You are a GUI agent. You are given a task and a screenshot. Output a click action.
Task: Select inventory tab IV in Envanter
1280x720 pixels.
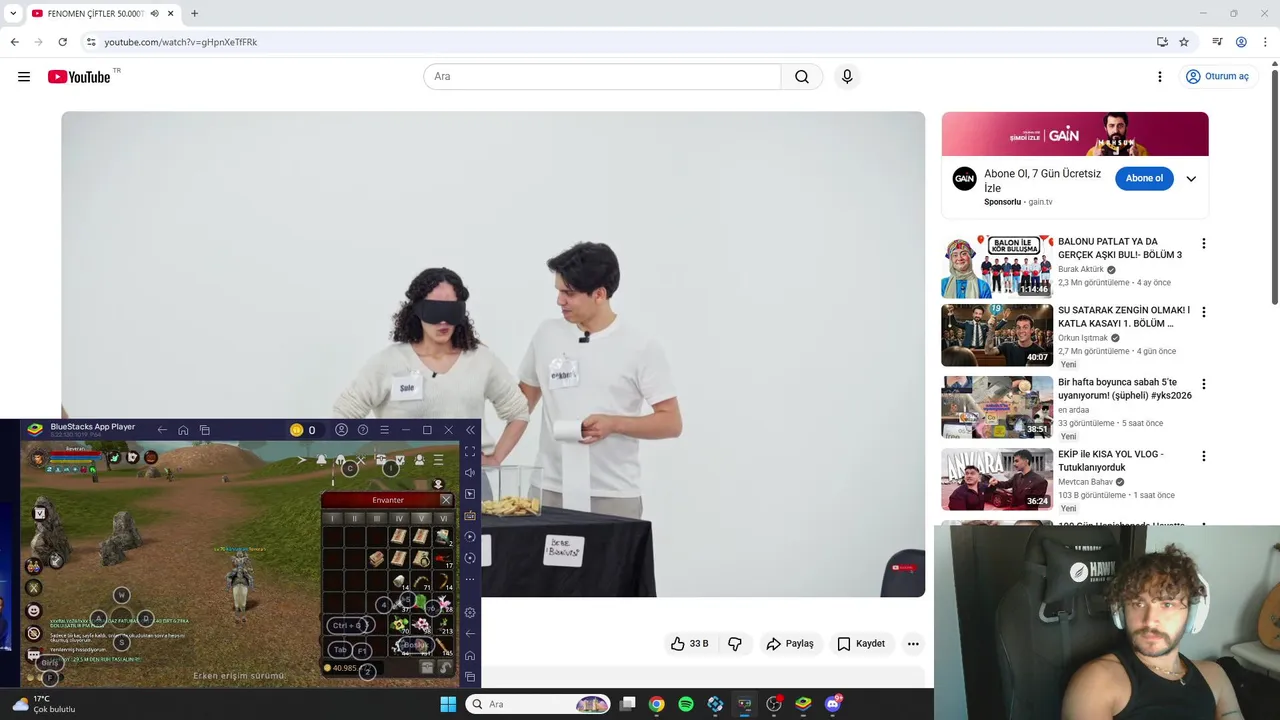click(399, 518)
